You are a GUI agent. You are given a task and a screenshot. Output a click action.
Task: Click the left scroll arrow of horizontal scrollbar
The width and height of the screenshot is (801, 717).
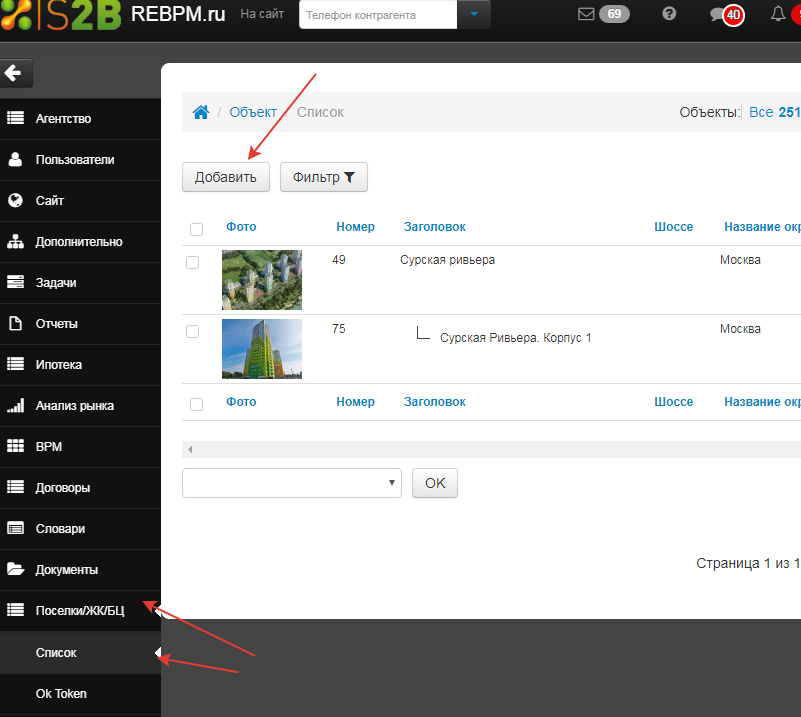coord(190,449)
